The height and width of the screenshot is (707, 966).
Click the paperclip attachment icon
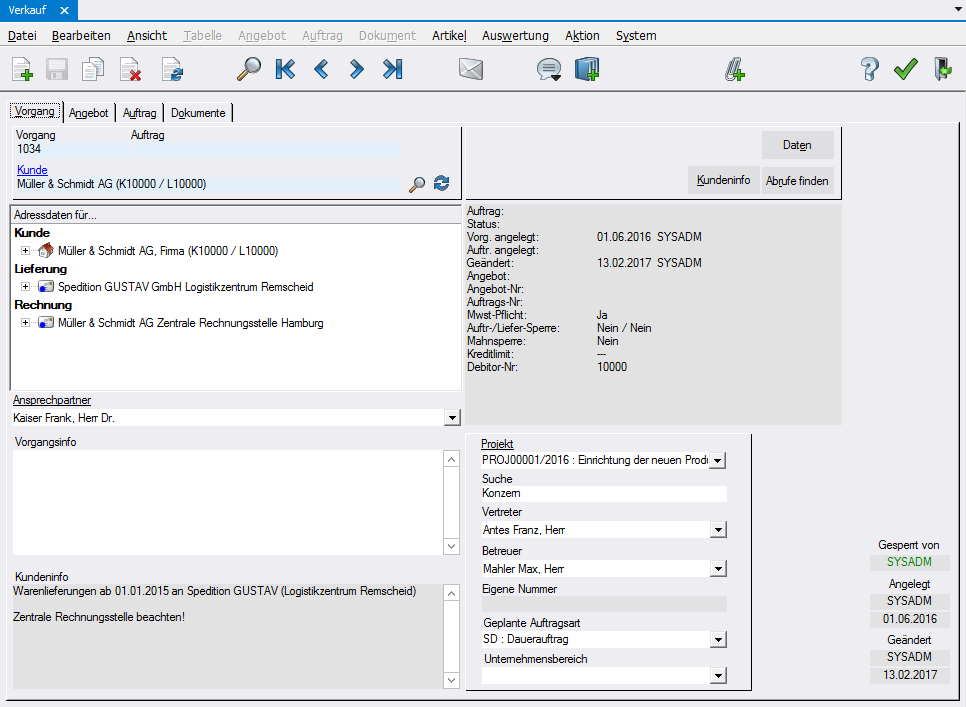pyautogui.click(x=735, y=69)
